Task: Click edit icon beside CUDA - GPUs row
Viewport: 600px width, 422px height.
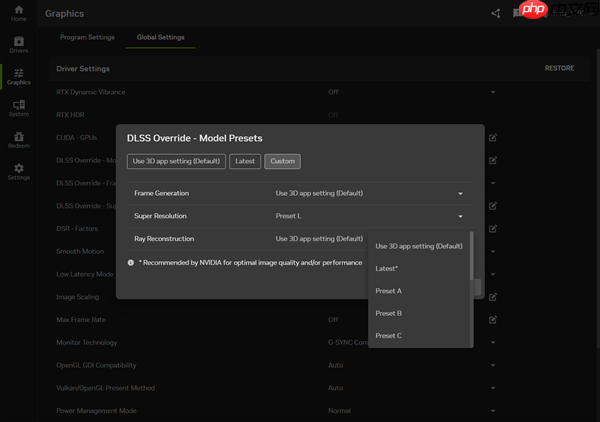Action: pos(493,137)
